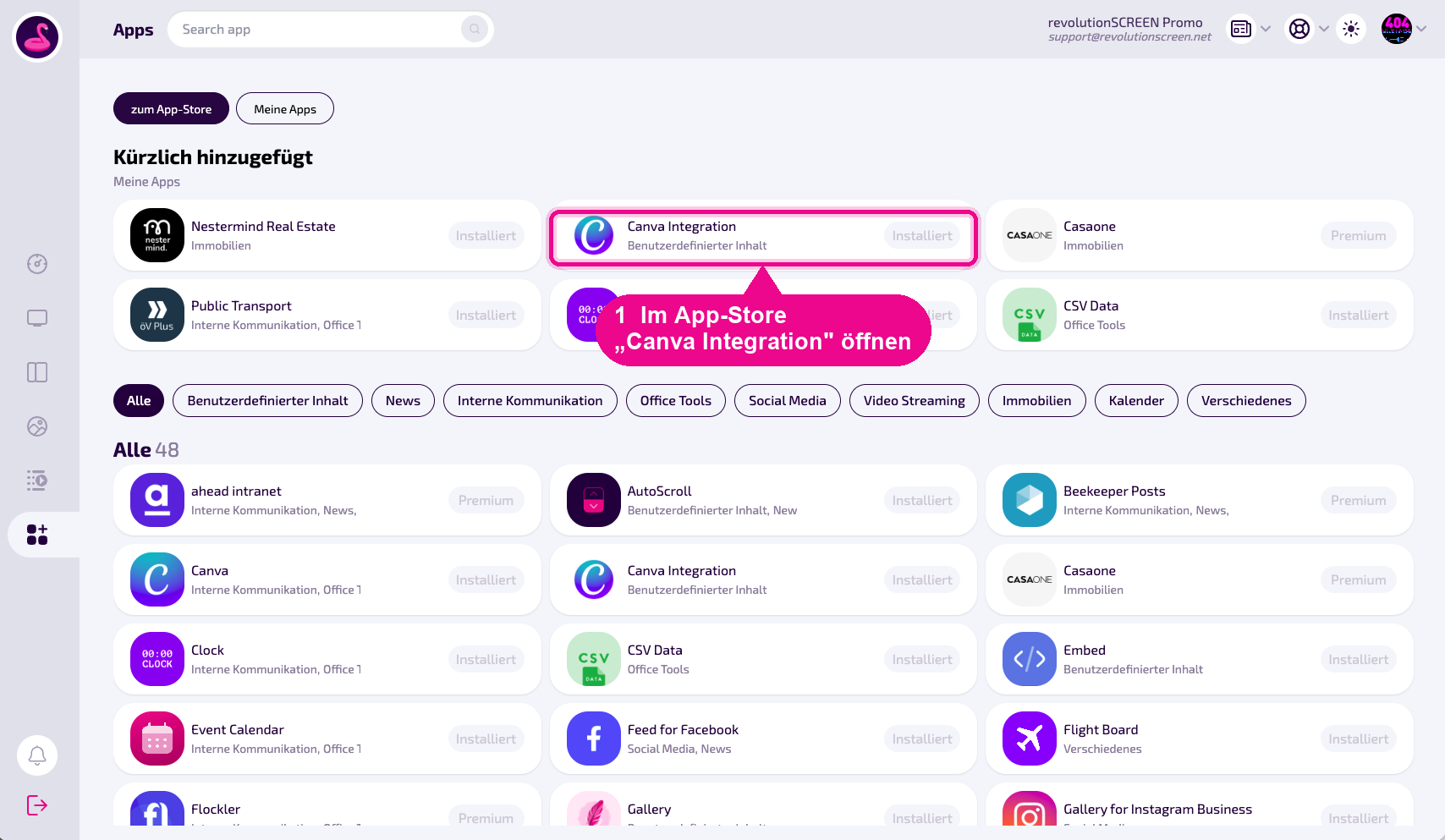Open Canva app icon in Alle list

(157, 579)
